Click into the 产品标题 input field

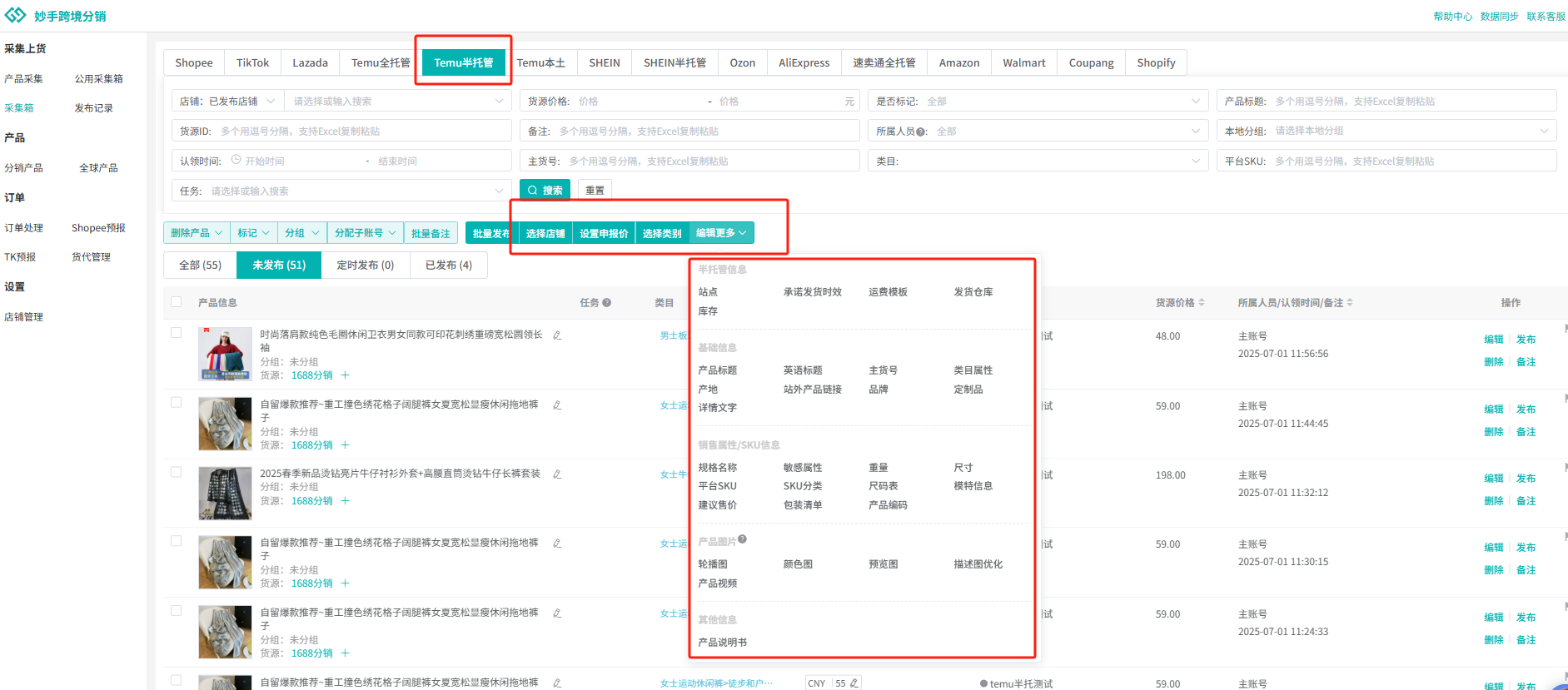coord(1386,102)
